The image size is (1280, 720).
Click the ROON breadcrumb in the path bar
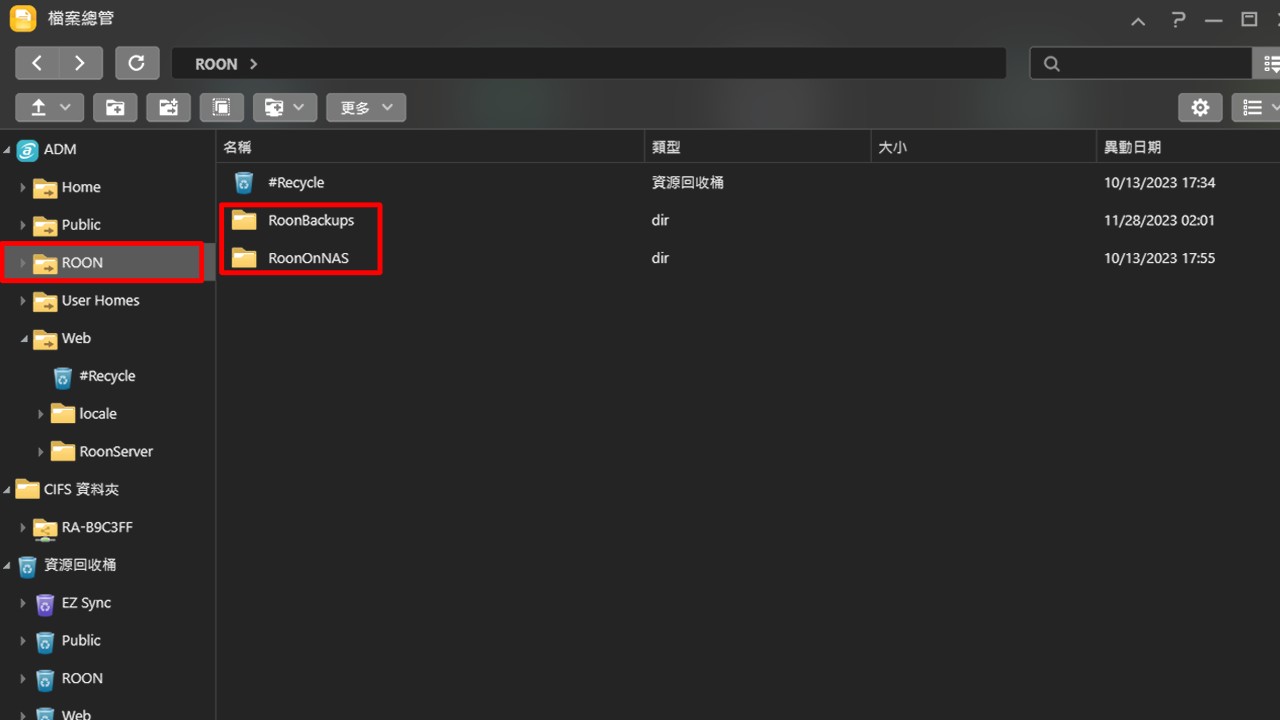tap(216, 64)
